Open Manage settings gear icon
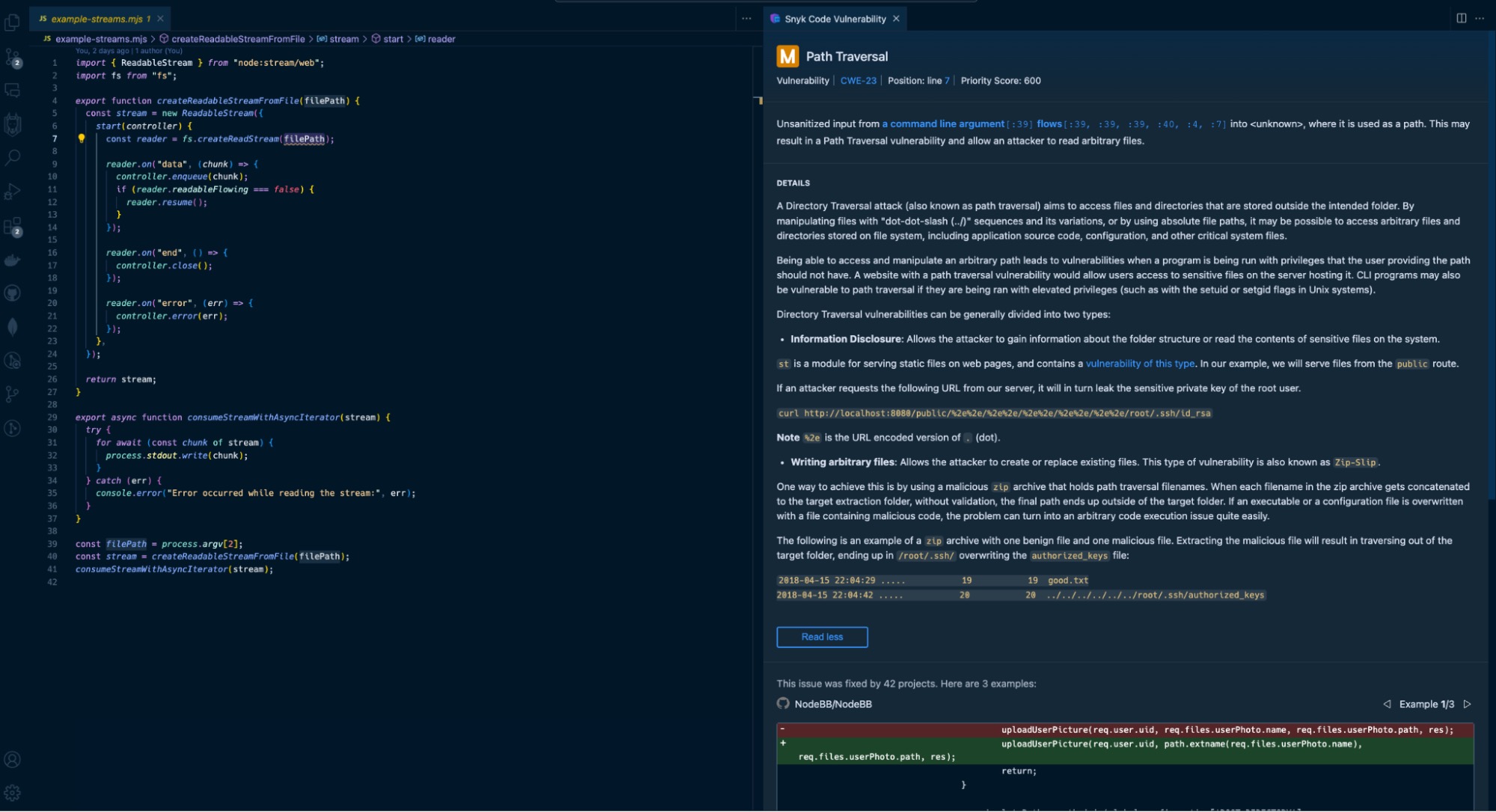1496x812 pixels. pyautogui.click(x=13, y=793)
